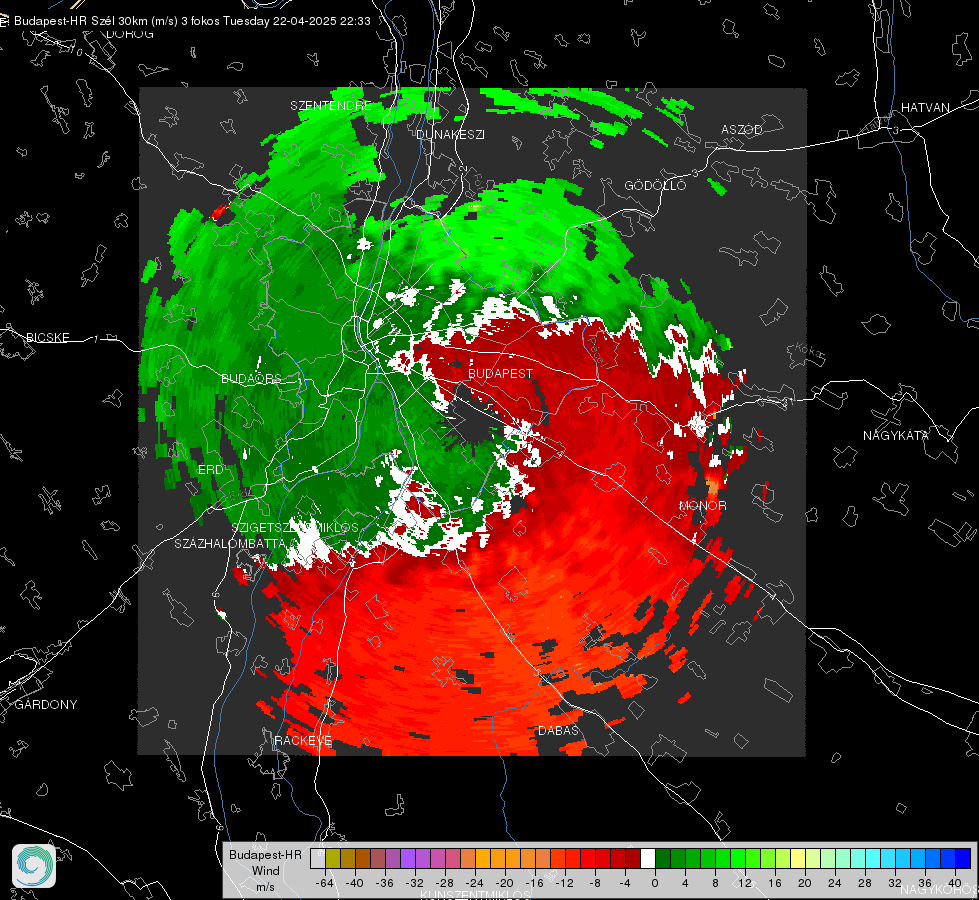This screenshot has height=900, width=979.
Task: Click the -12 legend scale value
Action: 564,883
